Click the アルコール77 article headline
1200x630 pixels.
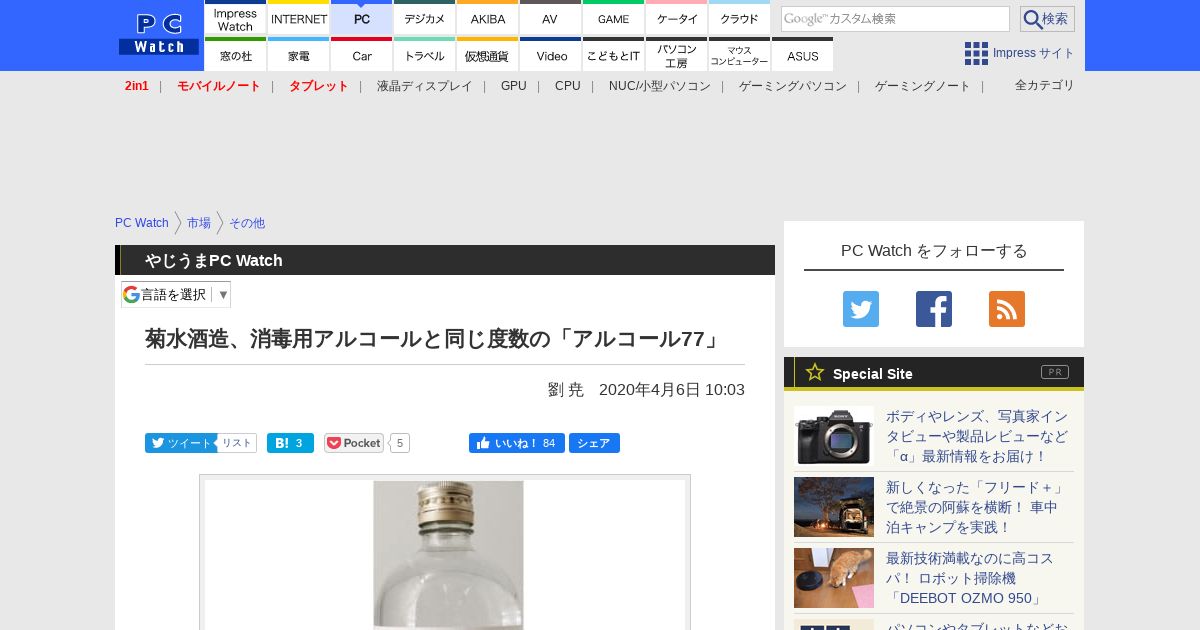pyautogui.click(x=434, y=339)
